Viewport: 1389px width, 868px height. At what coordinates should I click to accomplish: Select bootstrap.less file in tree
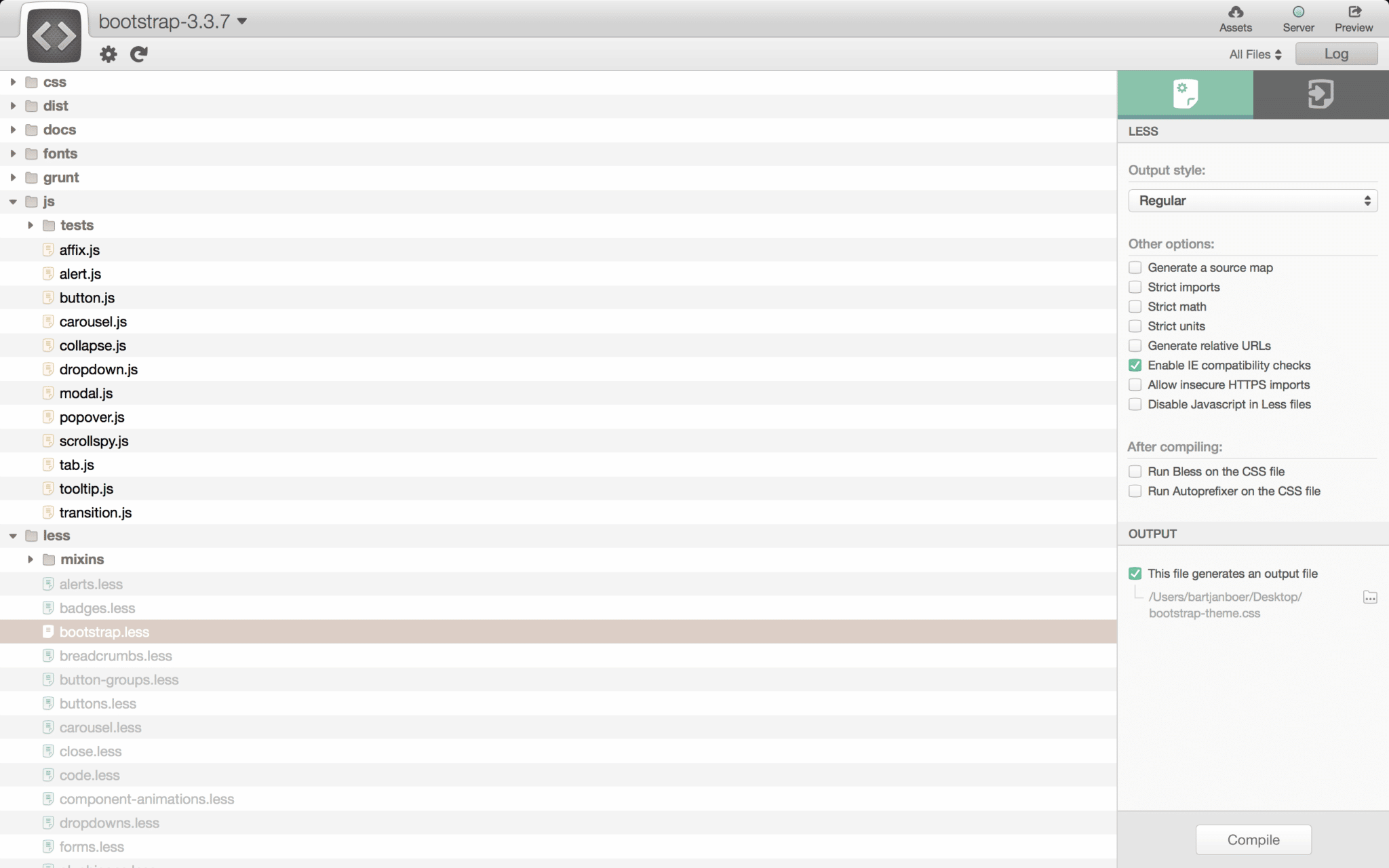coord(104,631)
